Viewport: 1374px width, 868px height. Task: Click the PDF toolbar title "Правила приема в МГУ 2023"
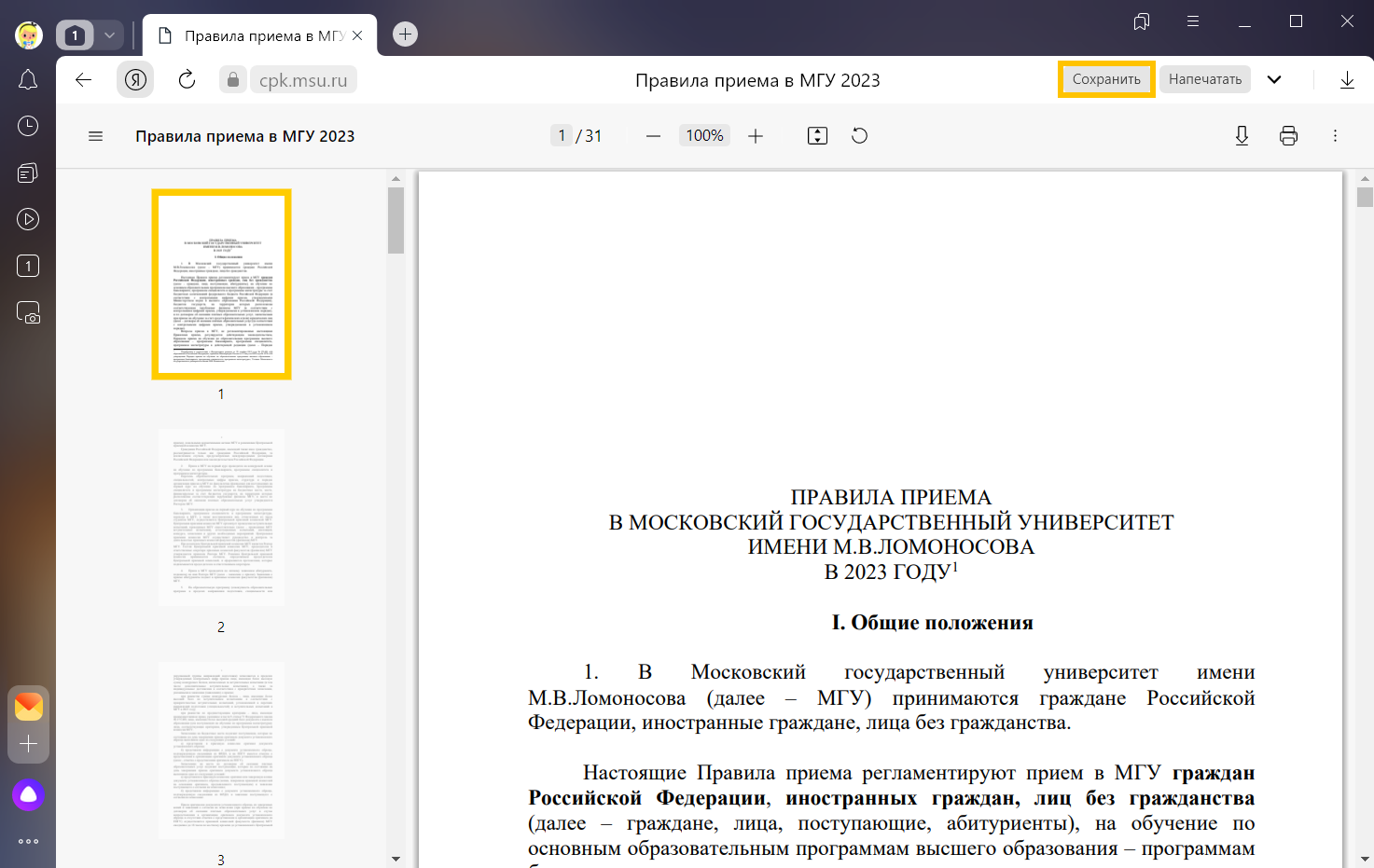245,136
